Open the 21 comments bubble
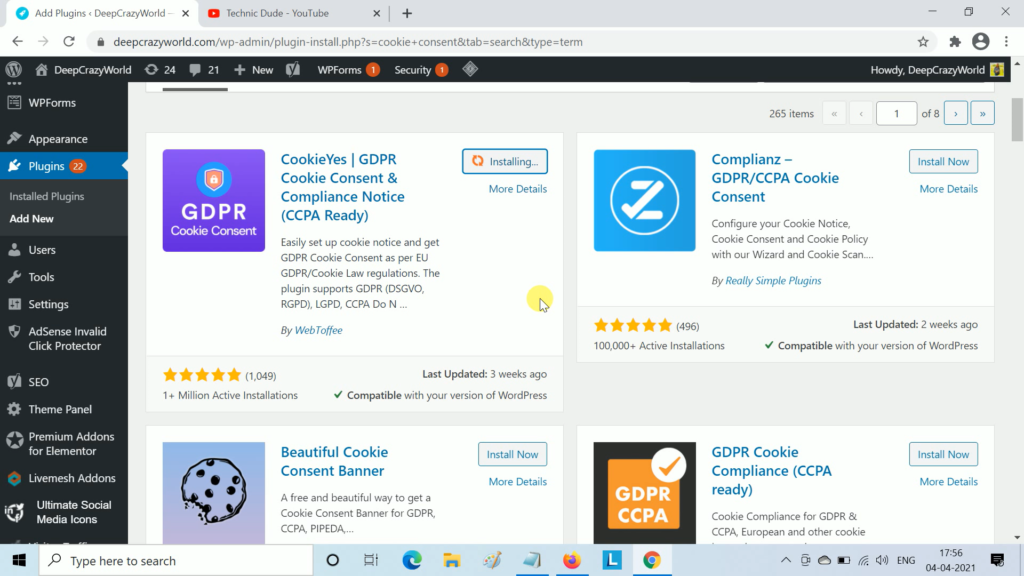Screen dimensions: 1024x576 (204, 70)
